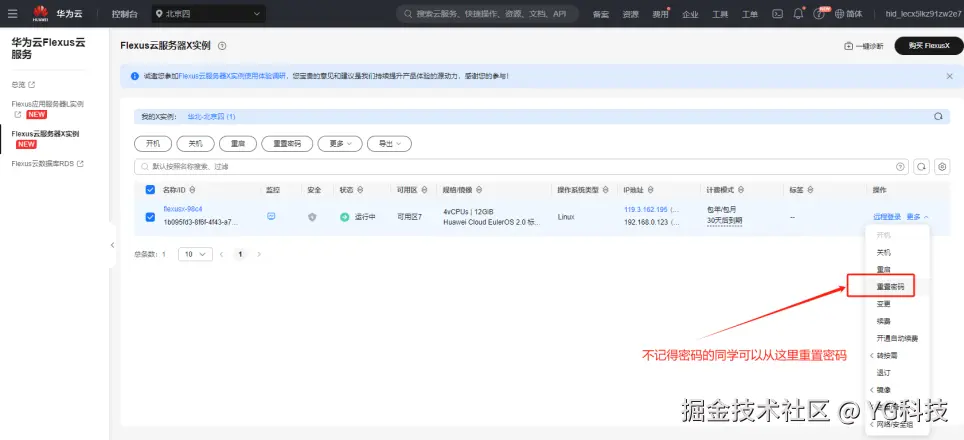
Task: Toggle the select-all header checkbox
Action: point(150,190)
